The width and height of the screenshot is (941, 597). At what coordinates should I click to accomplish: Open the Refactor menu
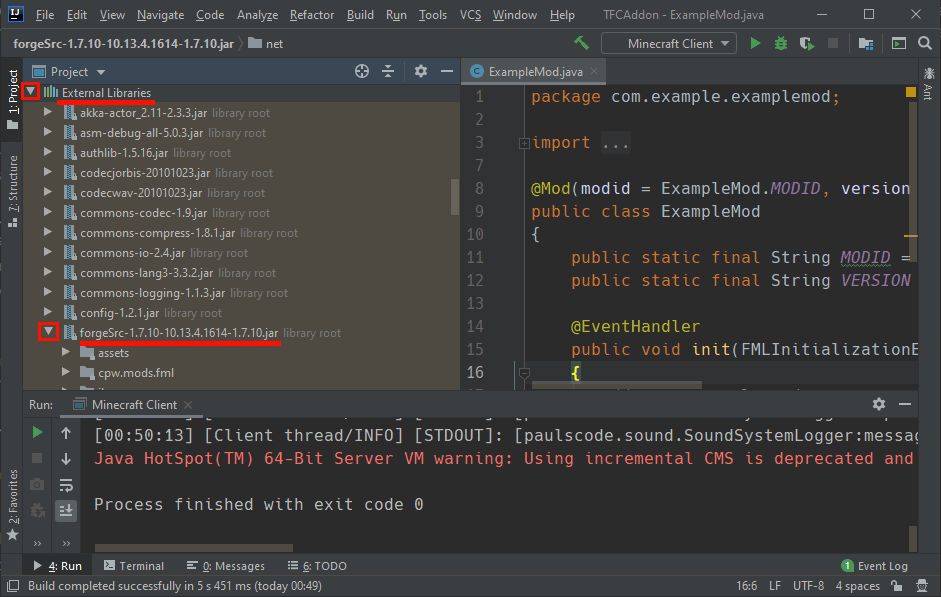(x=311, y=14)
